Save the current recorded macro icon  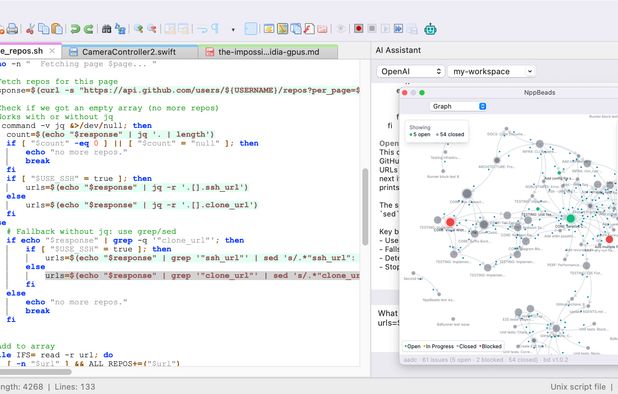412,29
